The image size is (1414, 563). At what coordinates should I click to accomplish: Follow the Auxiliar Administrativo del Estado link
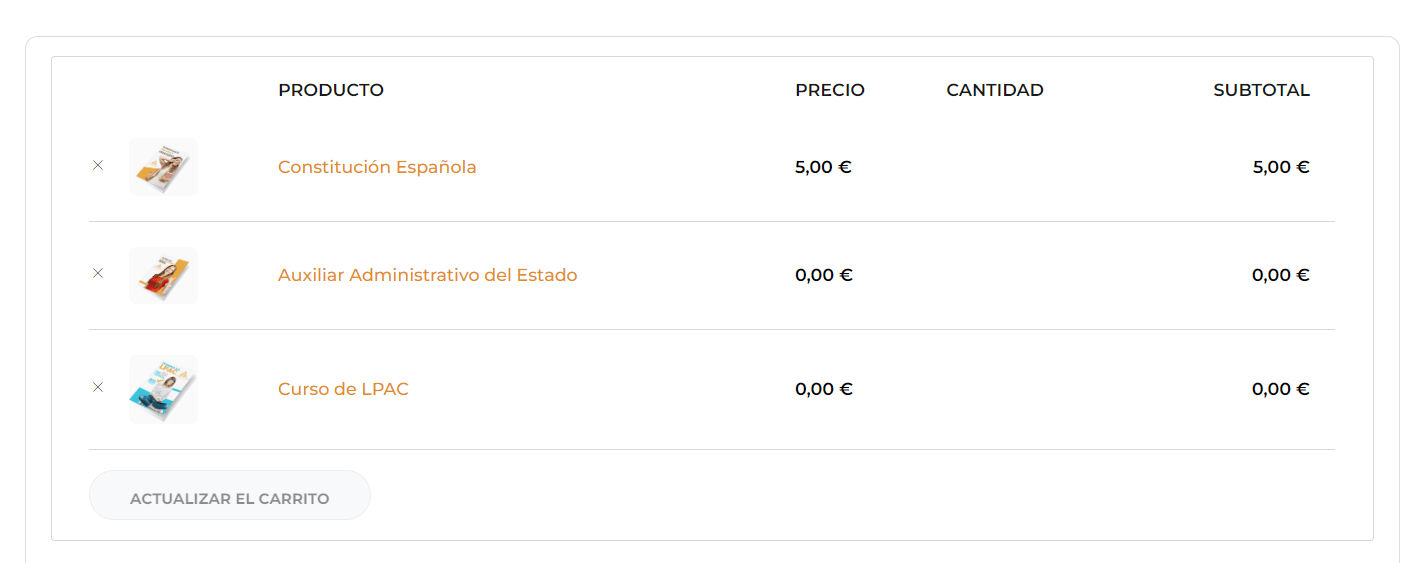pyautogui.click(x=428, y=275)
